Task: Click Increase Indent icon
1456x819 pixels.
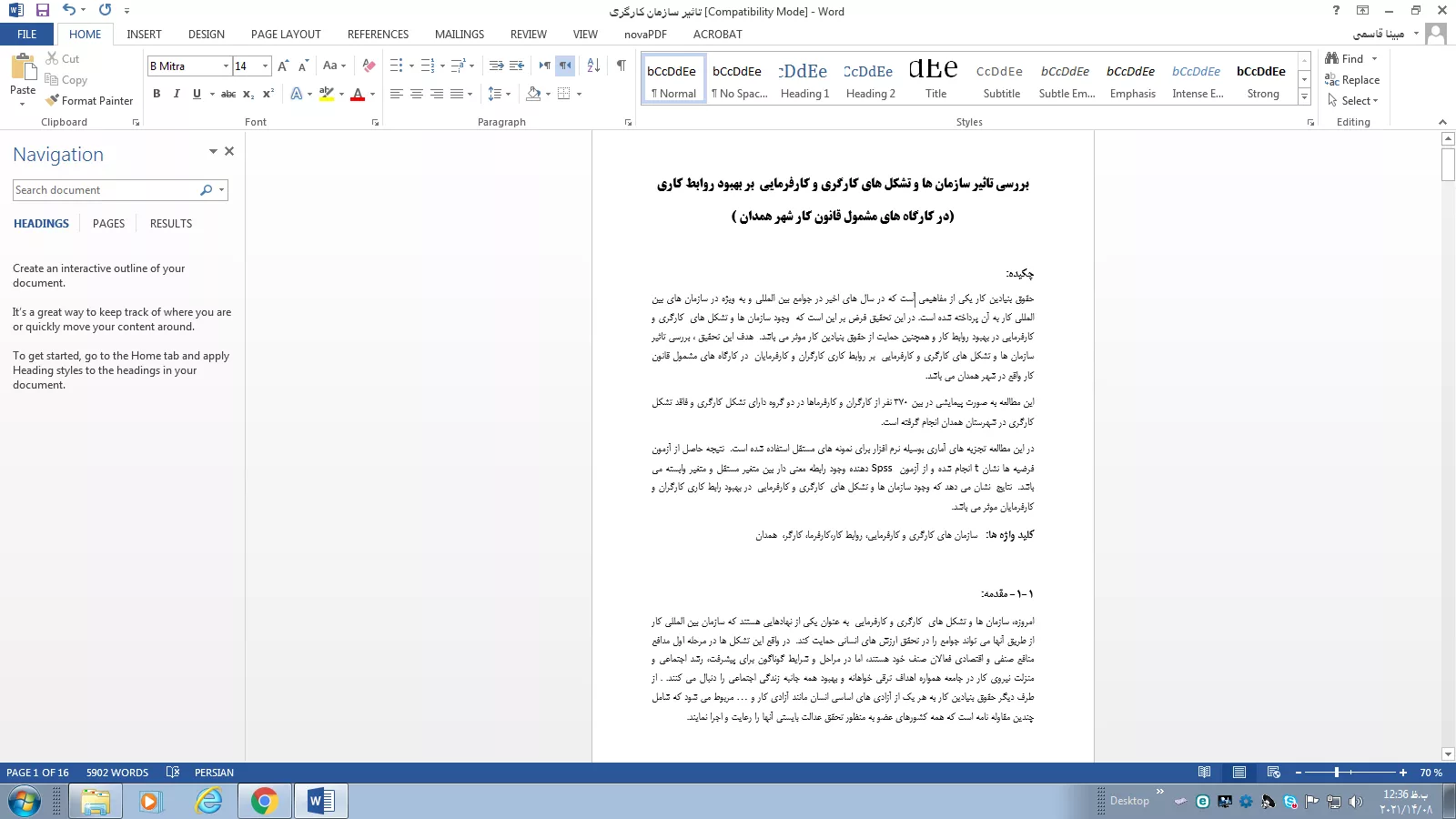Action: pos(517,66)
